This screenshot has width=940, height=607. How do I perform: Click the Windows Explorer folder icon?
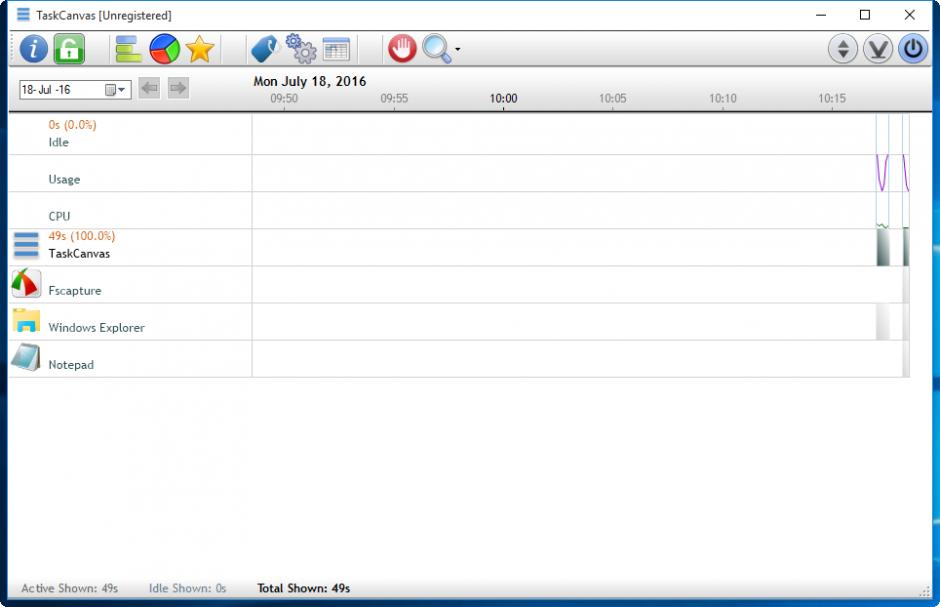(26, 321)
